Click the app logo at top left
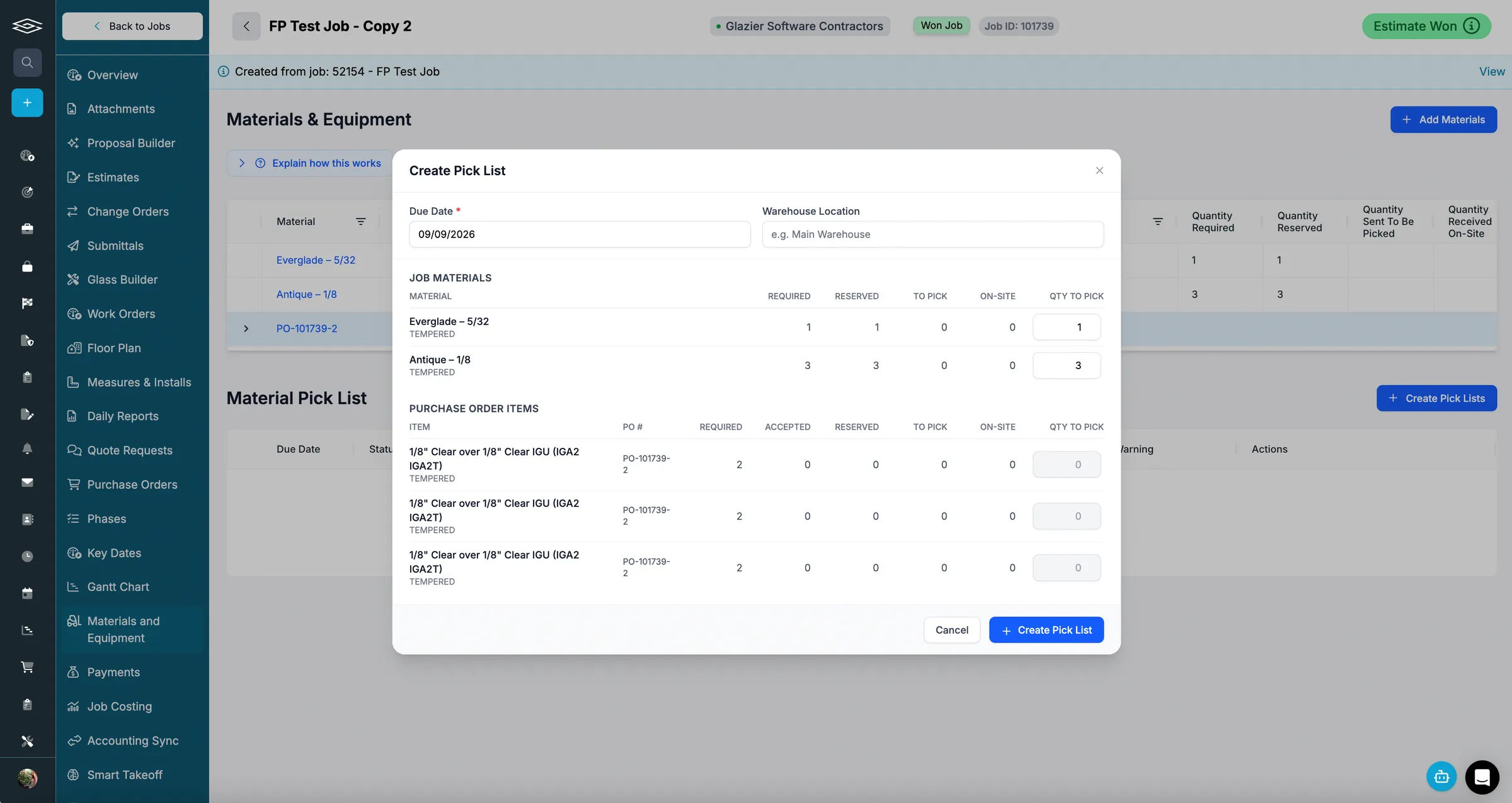Viewport: 1512px width, 803px height. [x=27, y=26]
